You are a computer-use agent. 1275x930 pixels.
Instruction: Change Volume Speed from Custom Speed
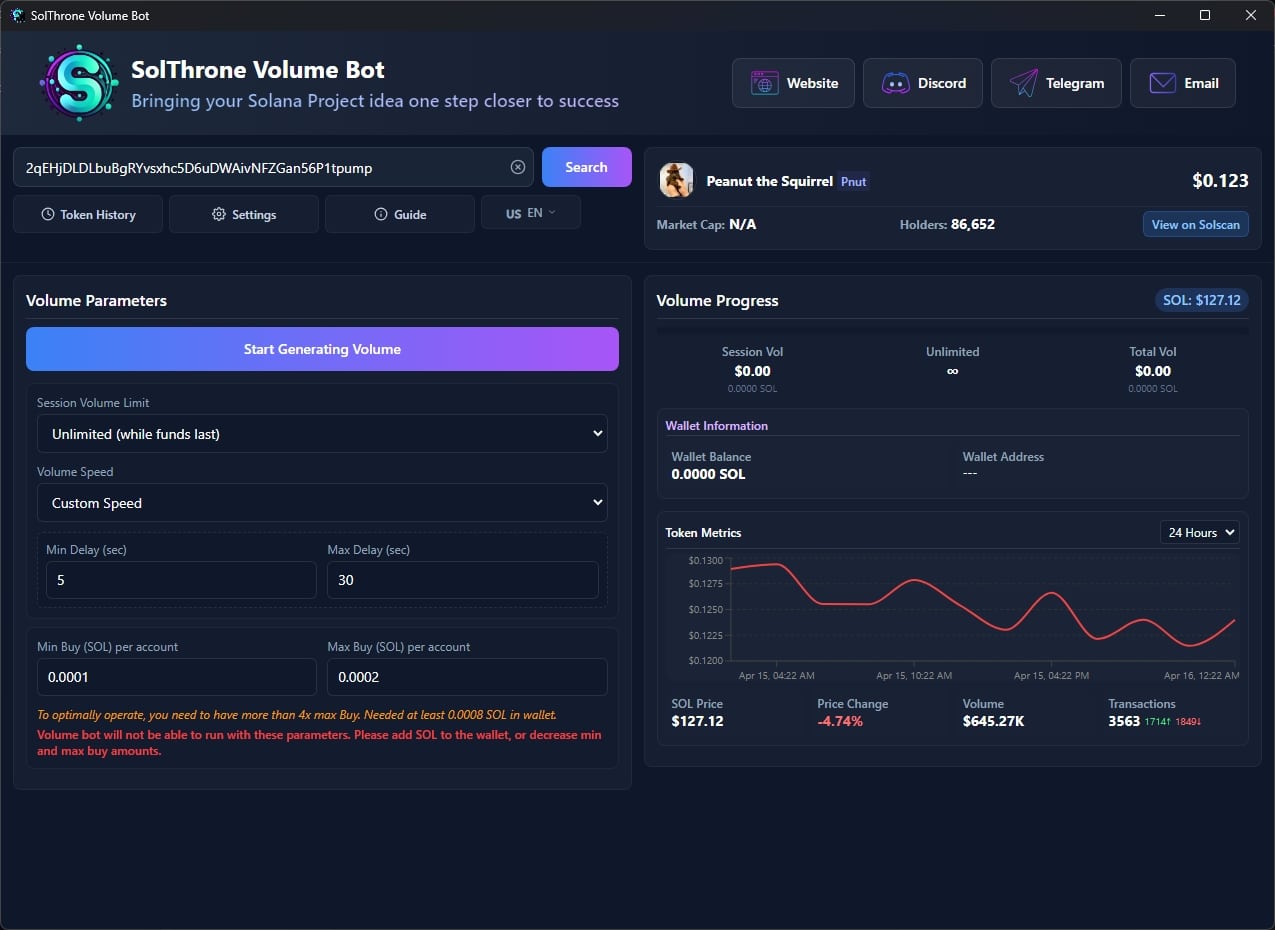click(x=322, y=502)
